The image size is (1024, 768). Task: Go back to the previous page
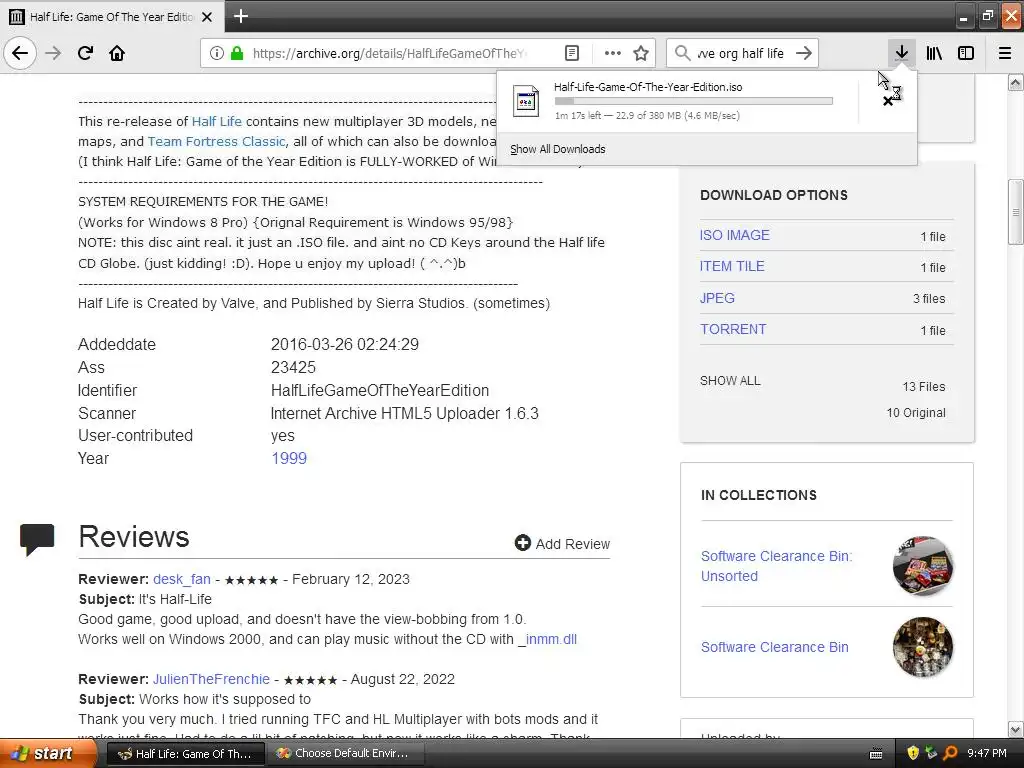20,53
